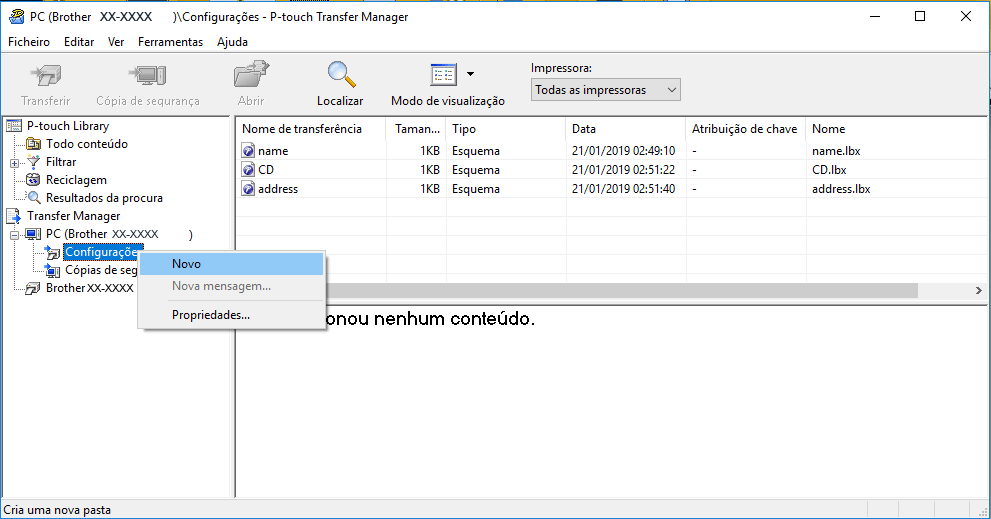The width and height of the screenshot is (991, 519).
Task: Click the Transfer Manager icon in tree
Action: pyautogui.click(x=13, y=216)
